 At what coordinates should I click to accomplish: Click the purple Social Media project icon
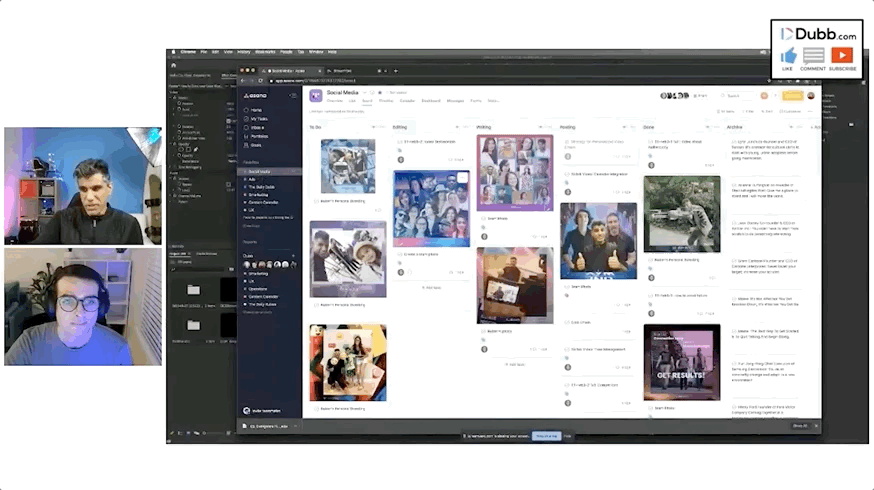point(315,95)
